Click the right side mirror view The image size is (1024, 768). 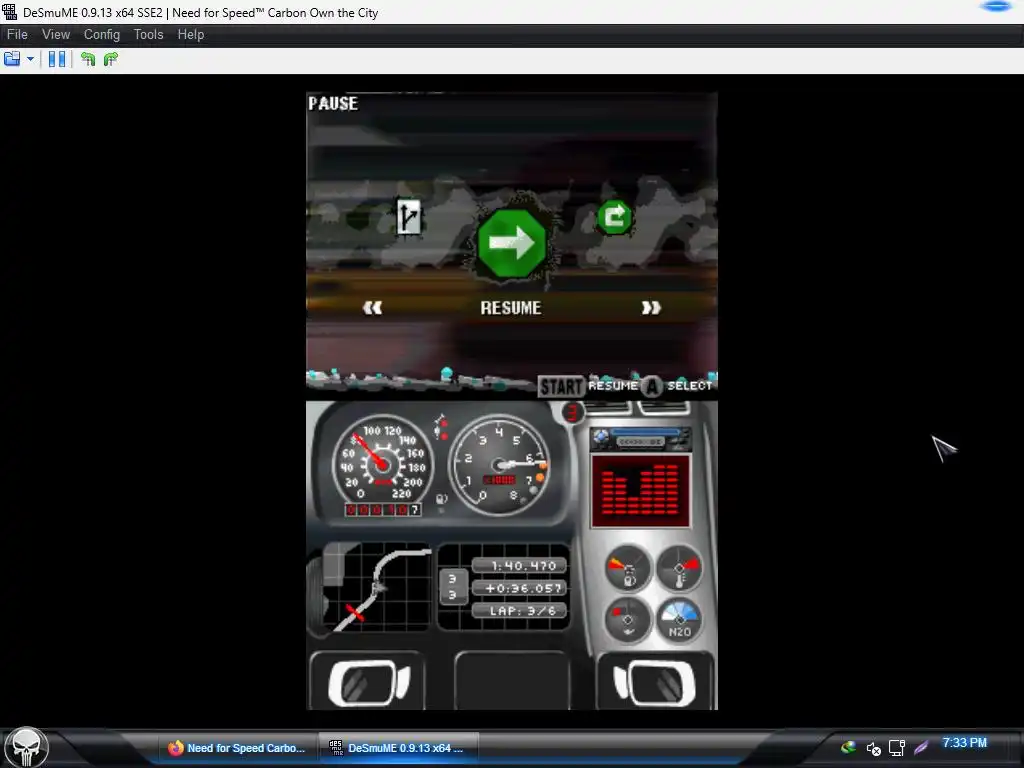click(x=654, y=683)
